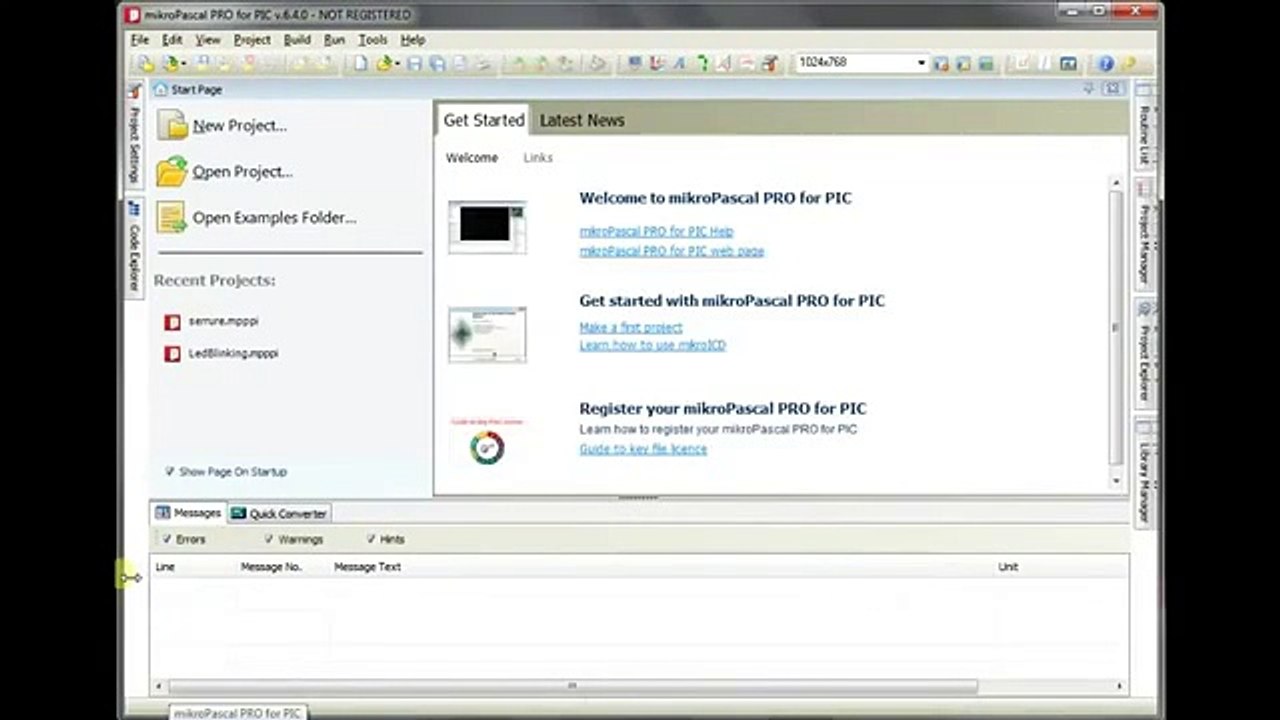The width and height of the screenshot is (1280, 720).
Task: Click the Get started section thumbnail
Action: [x=487, y=334]
